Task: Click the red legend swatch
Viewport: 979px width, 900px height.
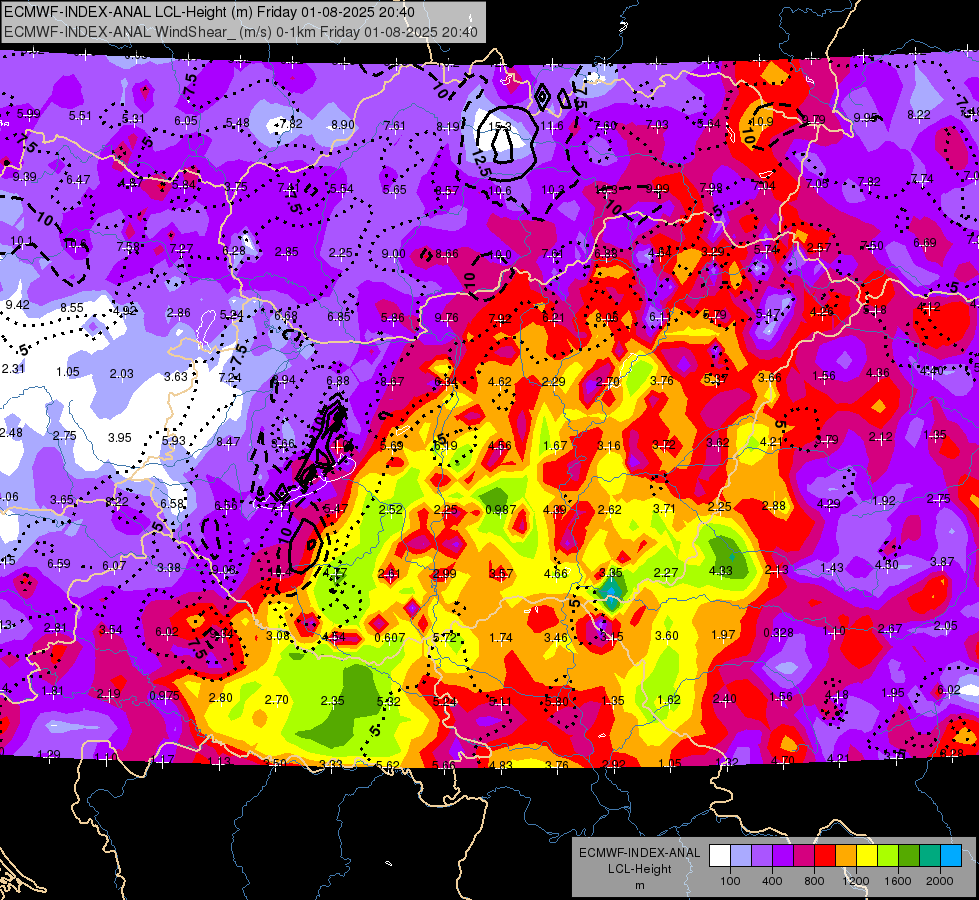Action: (825, 856)
